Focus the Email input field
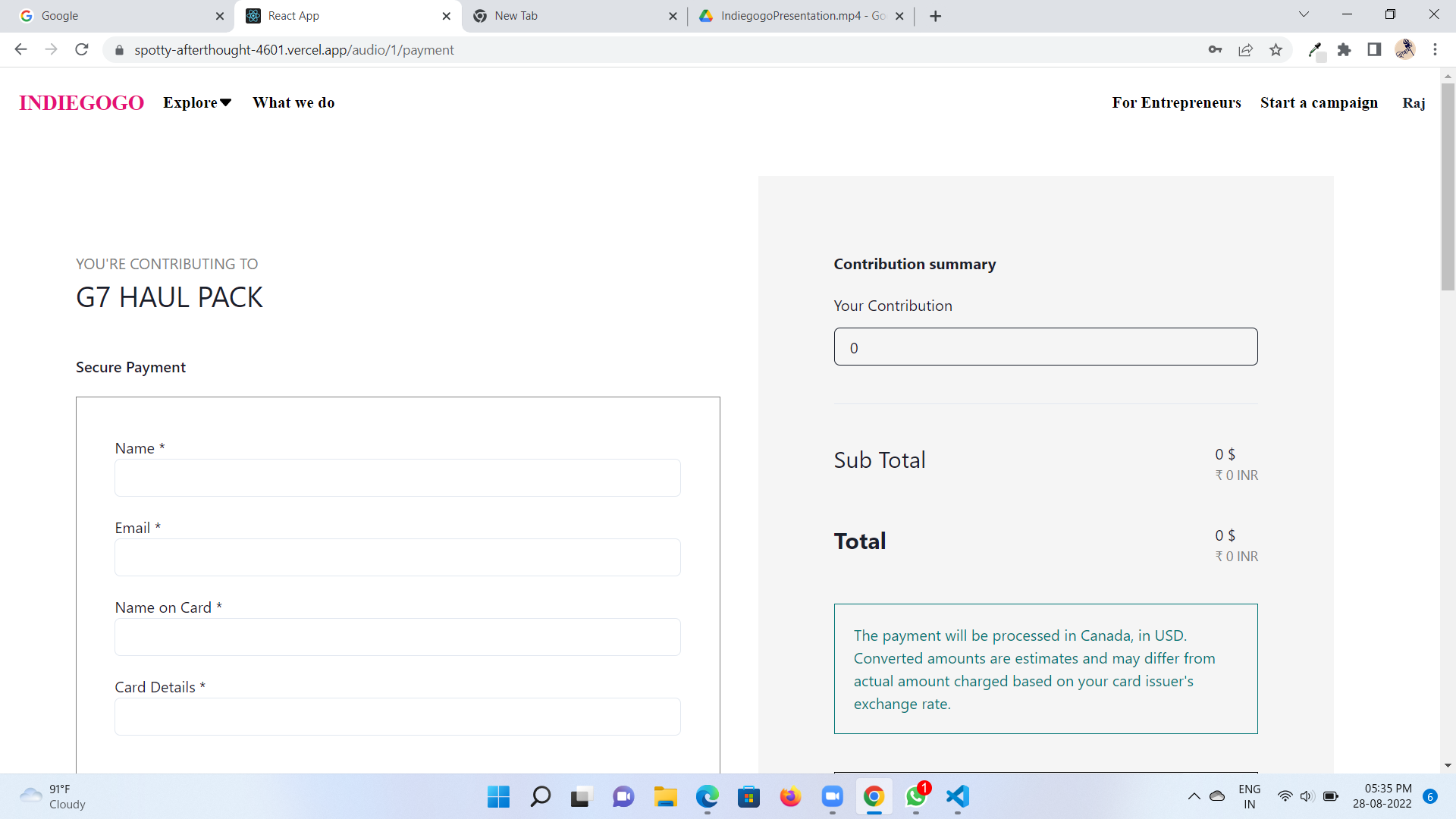Screen dimensions: 1456x819 pyautogui.click(x=397, y=557)
